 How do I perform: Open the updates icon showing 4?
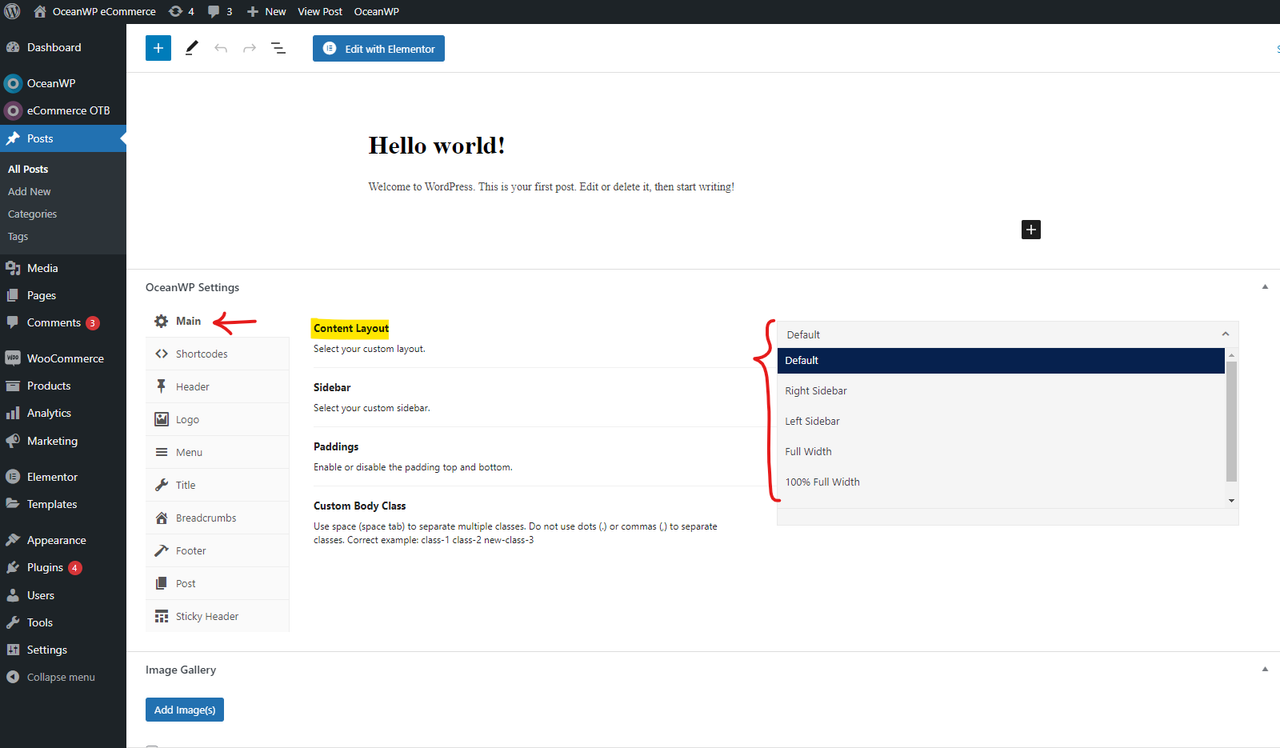click(x=181, y=11)
